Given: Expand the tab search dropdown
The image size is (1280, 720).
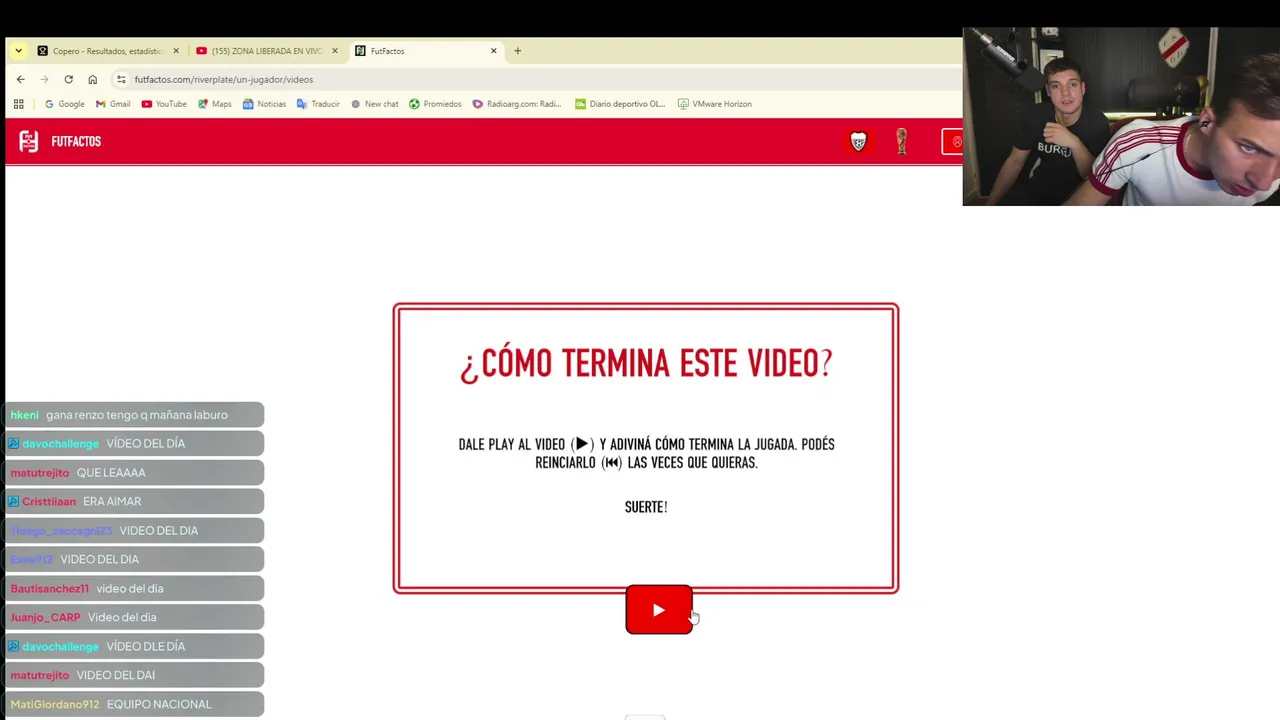Looking at the screenshot, I should click(x=18, y=51).
